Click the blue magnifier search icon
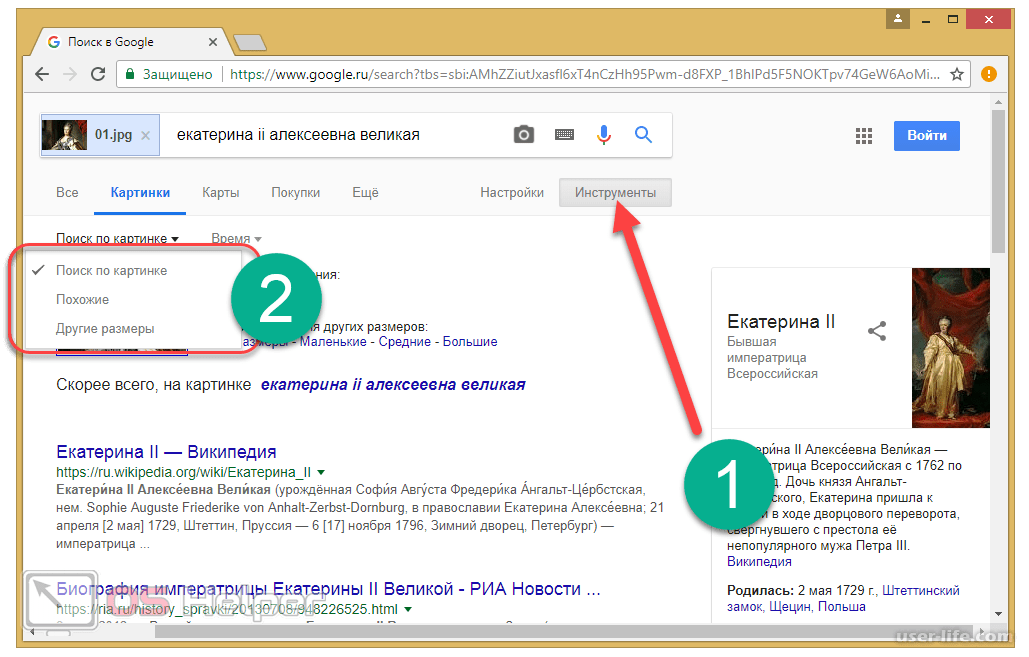 [x=643, y=135]
